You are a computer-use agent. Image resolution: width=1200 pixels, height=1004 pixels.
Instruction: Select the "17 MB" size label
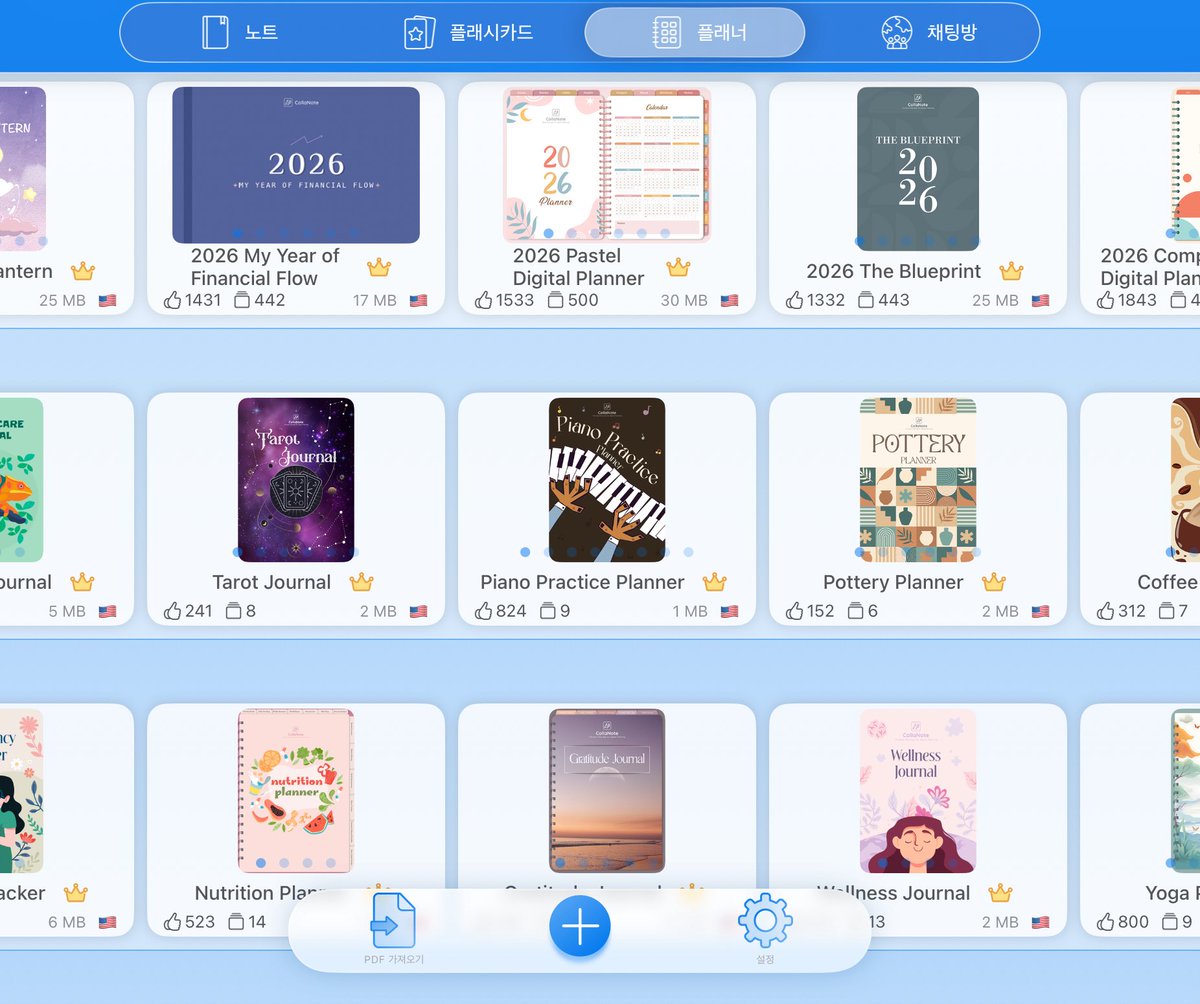375,300
